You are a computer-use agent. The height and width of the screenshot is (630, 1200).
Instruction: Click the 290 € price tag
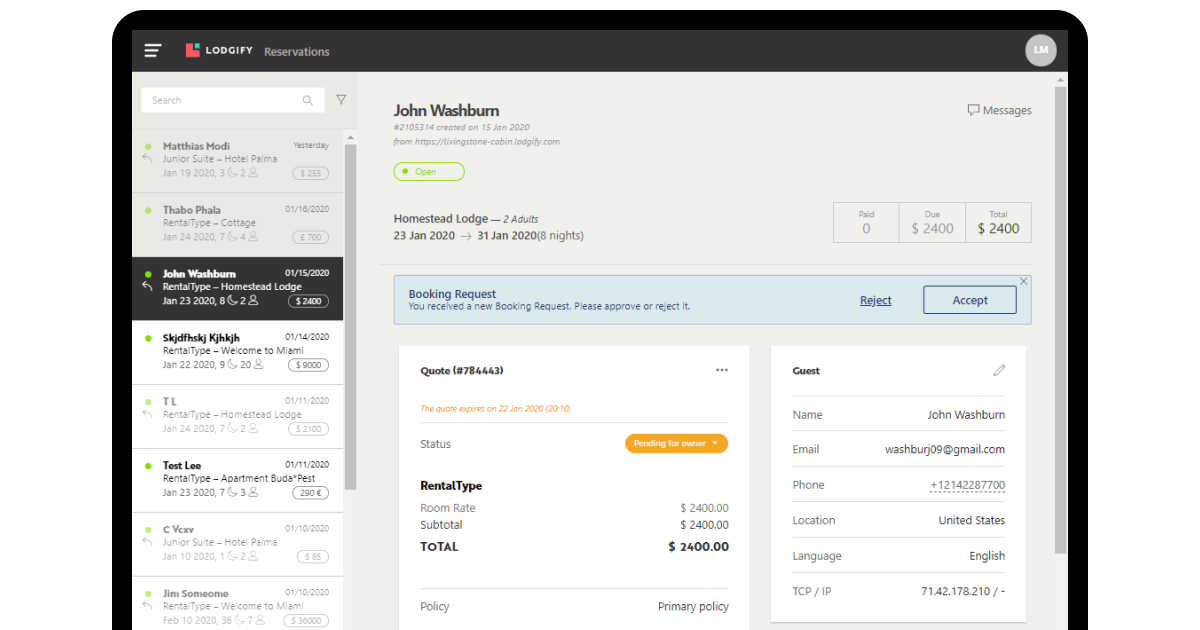[311, 493]
